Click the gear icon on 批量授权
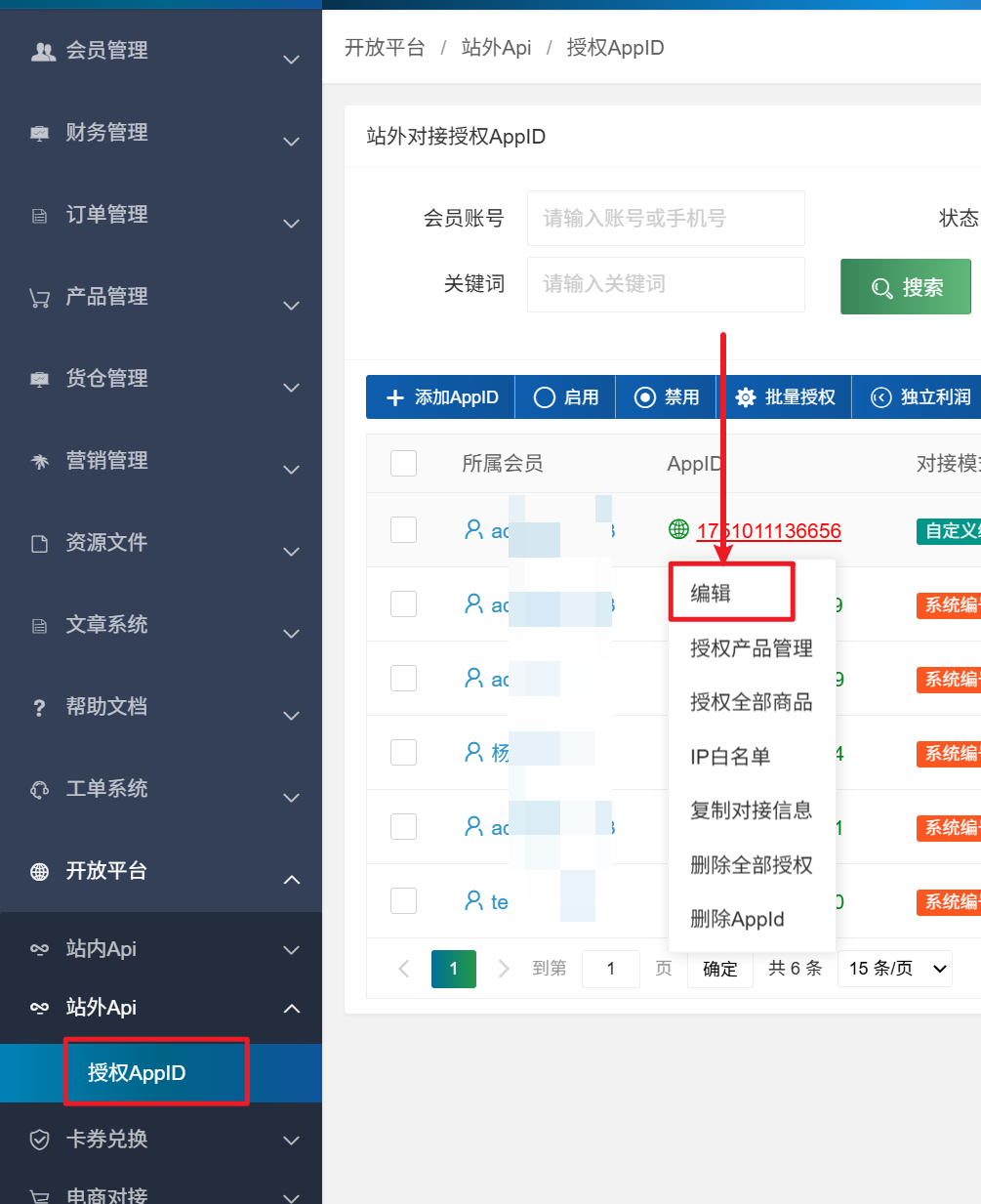 click(x=746, y=397)
